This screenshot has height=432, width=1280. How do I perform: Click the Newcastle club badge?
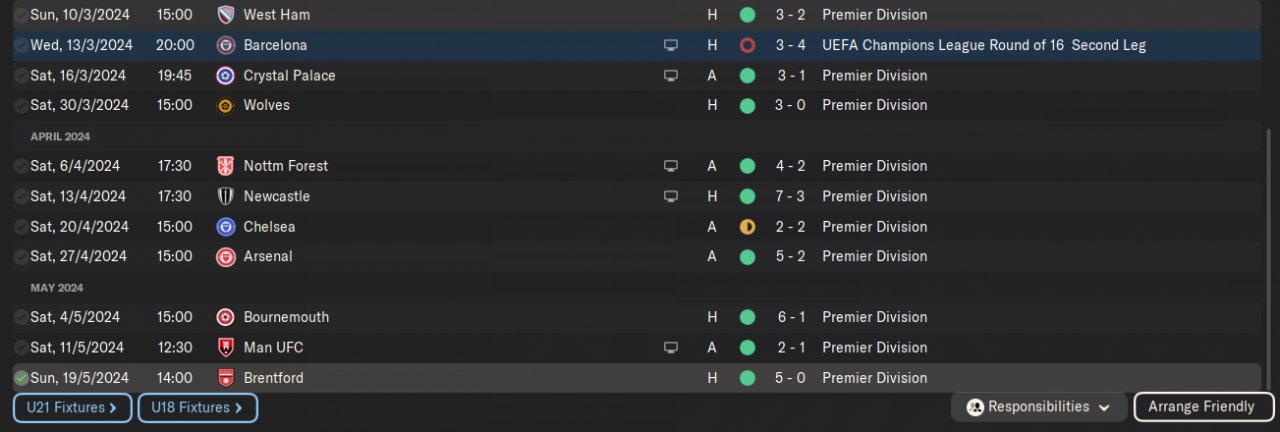click(x=226, y=196)
